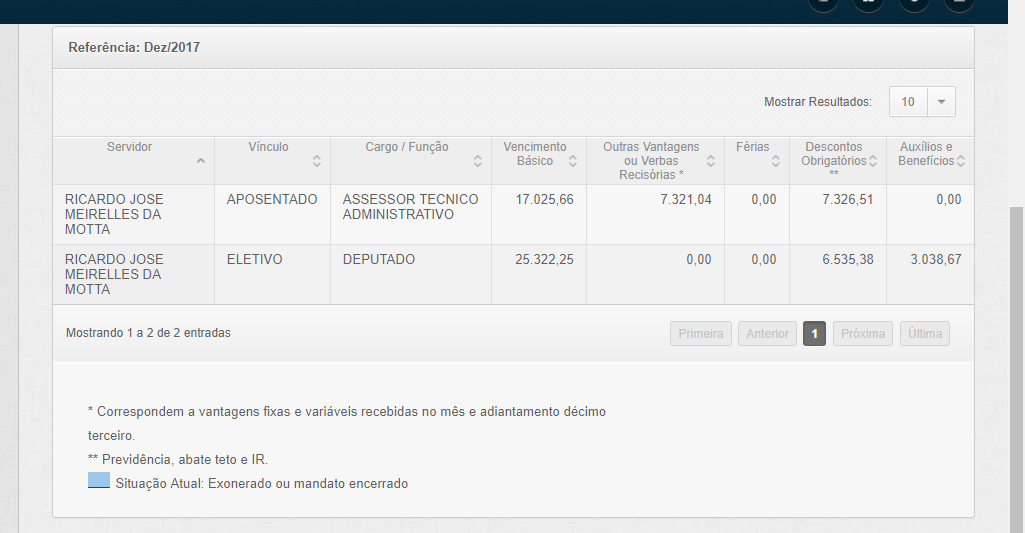1025x533 pixels.
Task: Jump to Última page
Action: tap(924, 334)
